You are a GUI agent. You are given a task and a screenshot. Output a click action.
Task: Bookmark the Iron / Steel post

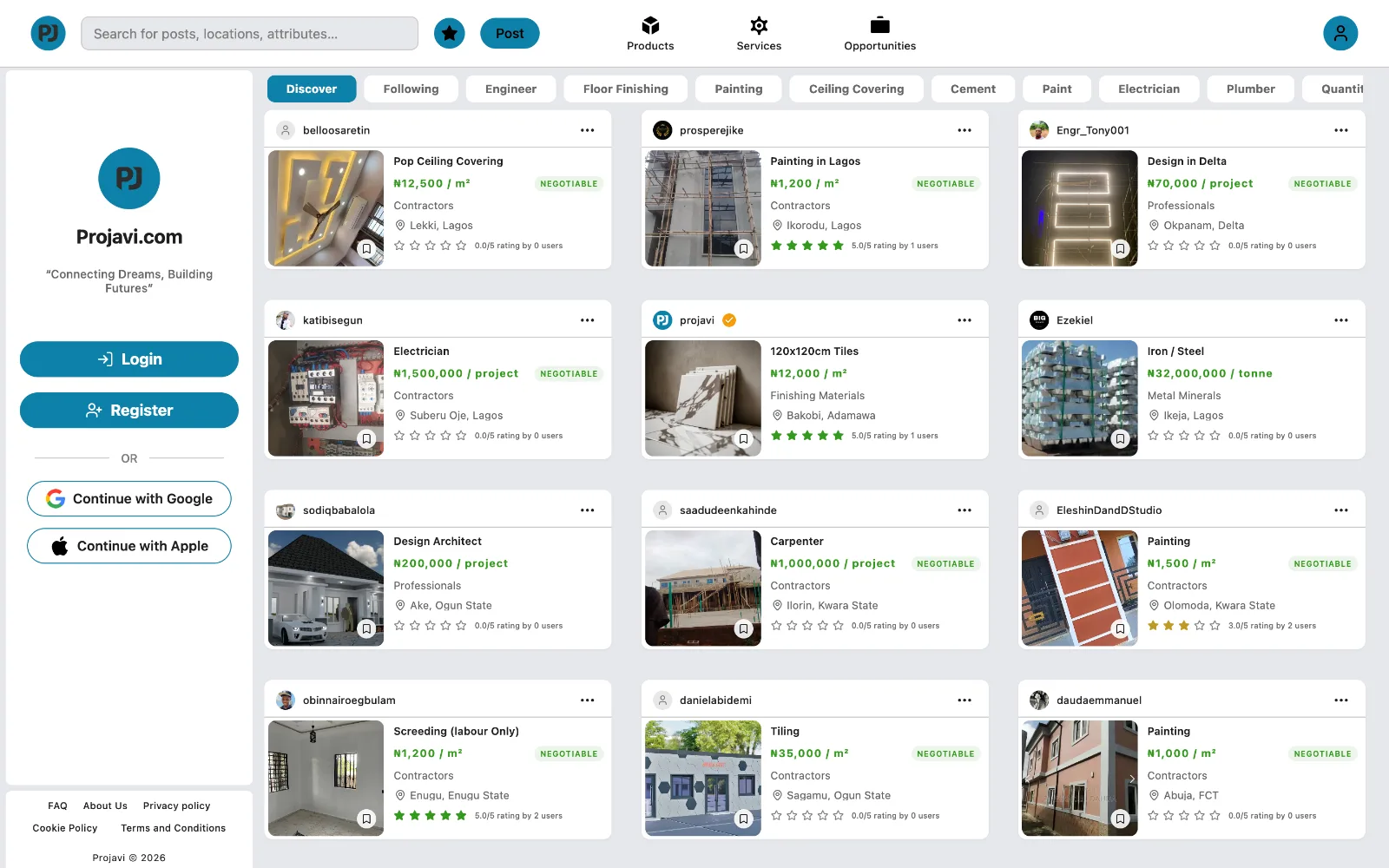1120,439
